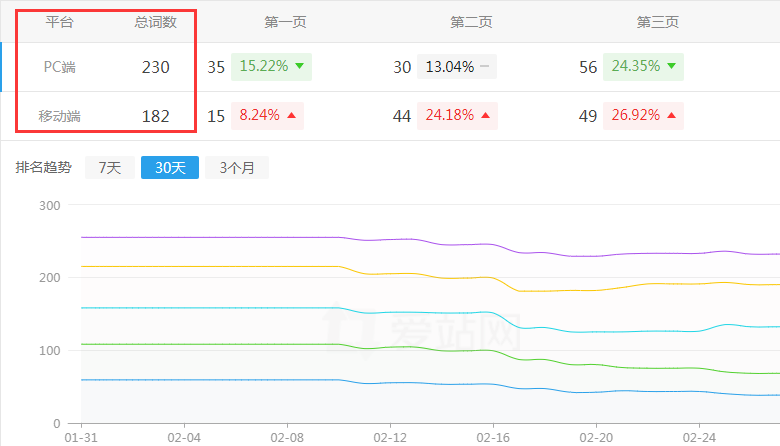
Task: Click the 第一页 column header
Action: pos(285,21)
